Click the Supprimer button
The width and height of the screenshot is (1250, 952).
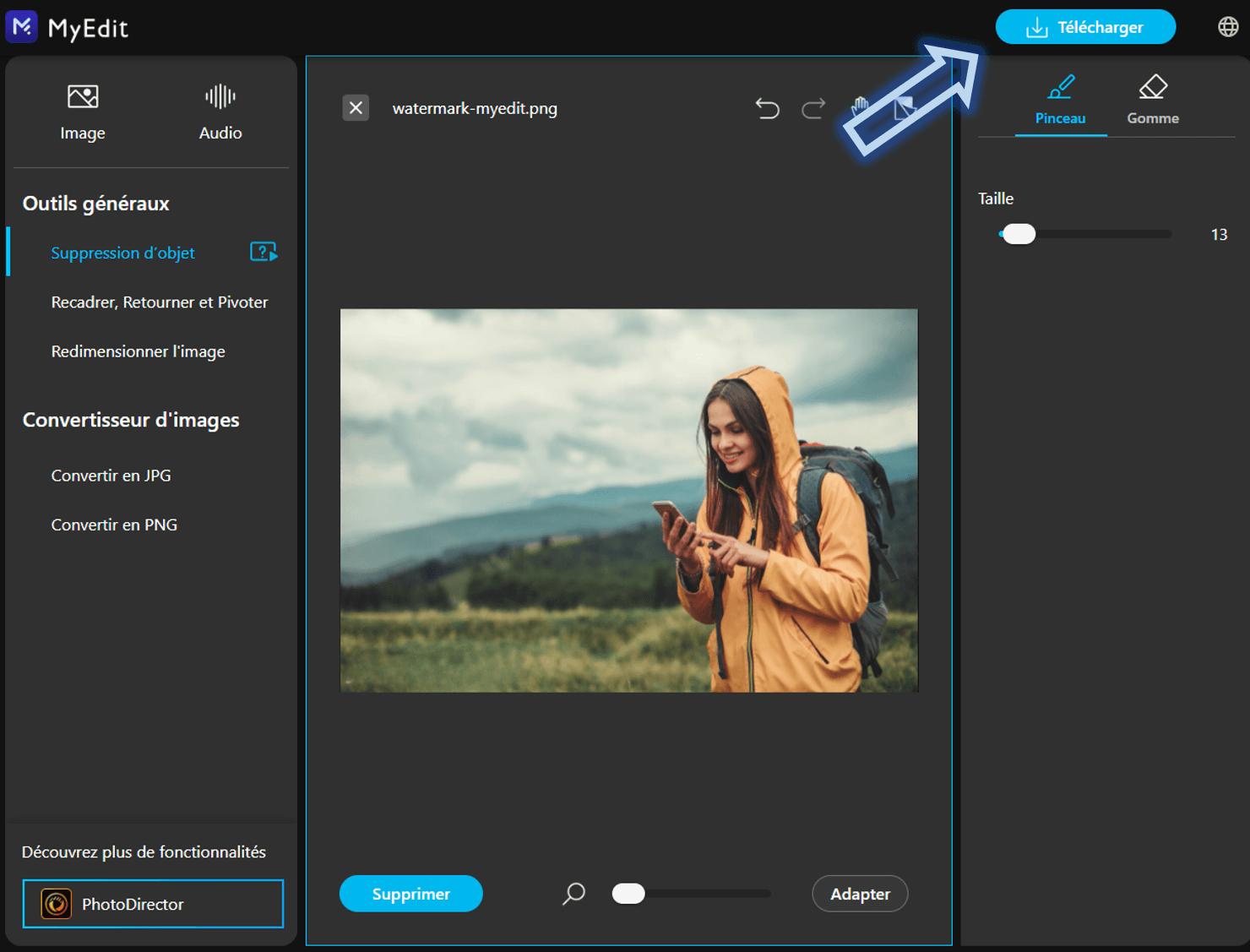pyautogui.click(x=410, y=894)
